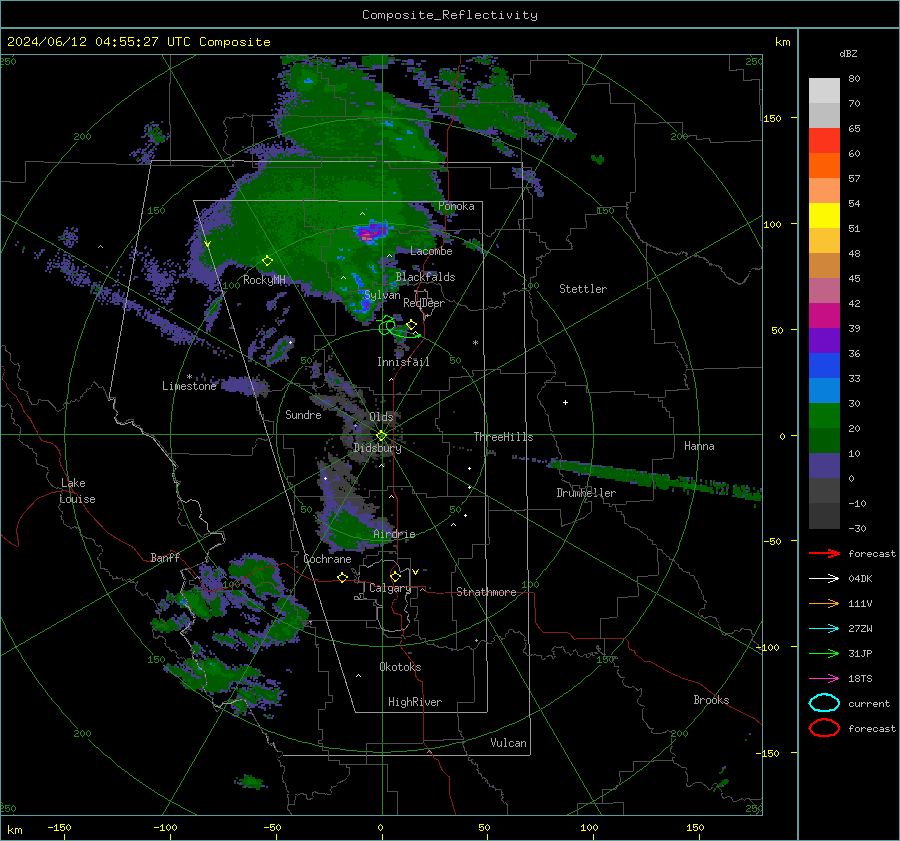Click the Vulcan town label

(508, 743)
